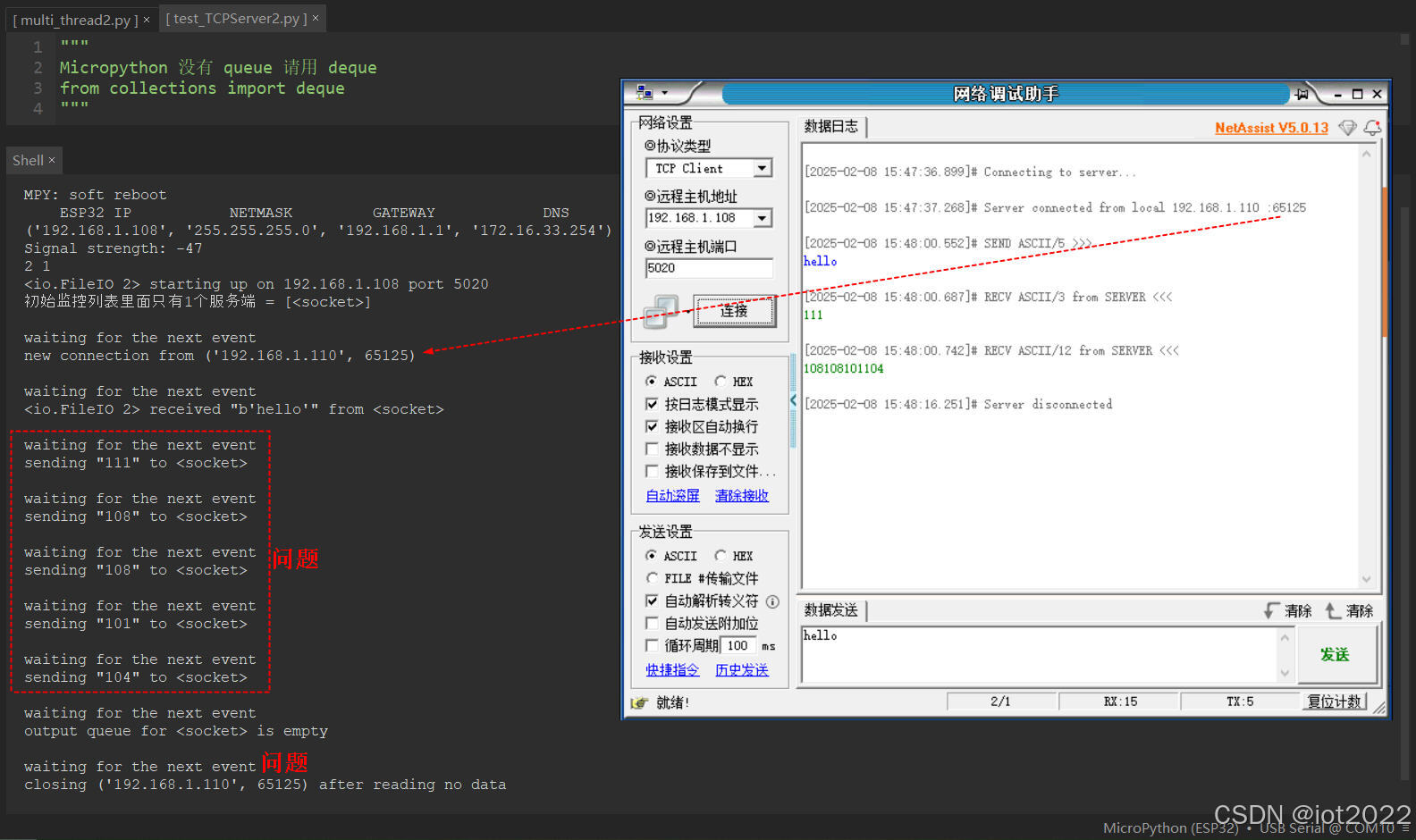Open the protocol type TCP Client dropdown
Image resolution: width=1416 pixels, height=840 pixels.
762,168
